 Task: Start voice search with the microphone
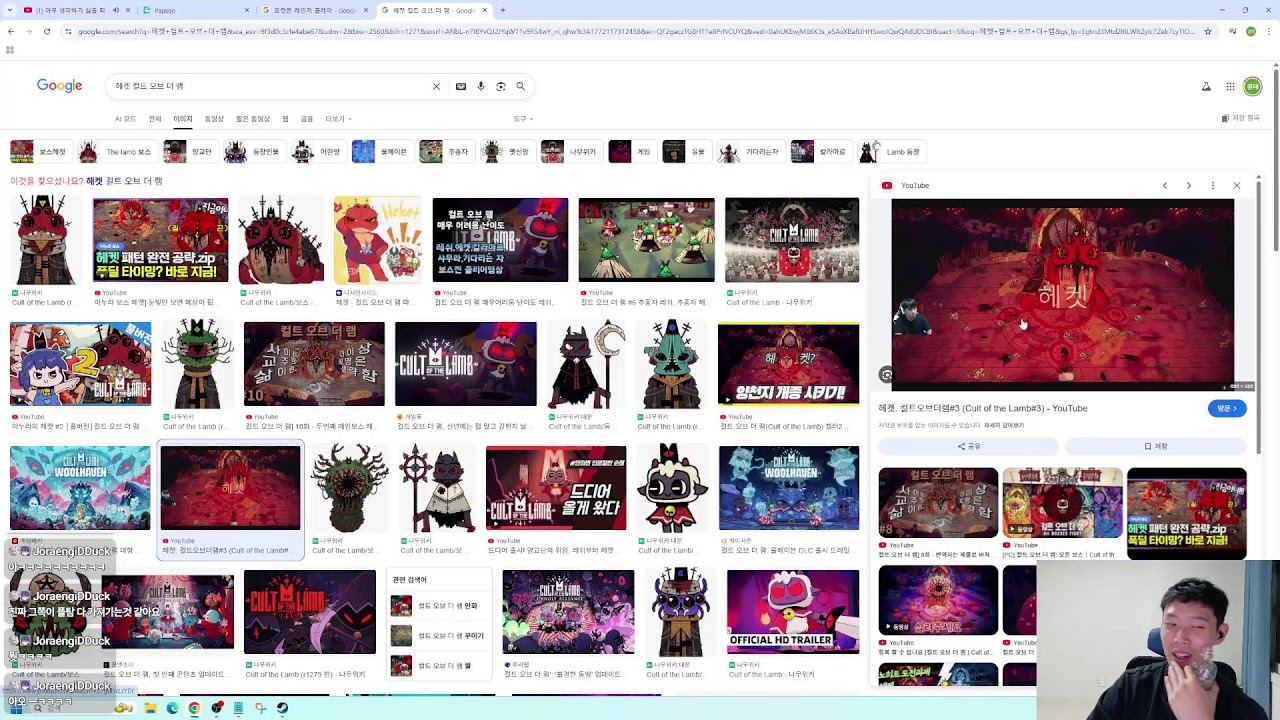[481, 86]
